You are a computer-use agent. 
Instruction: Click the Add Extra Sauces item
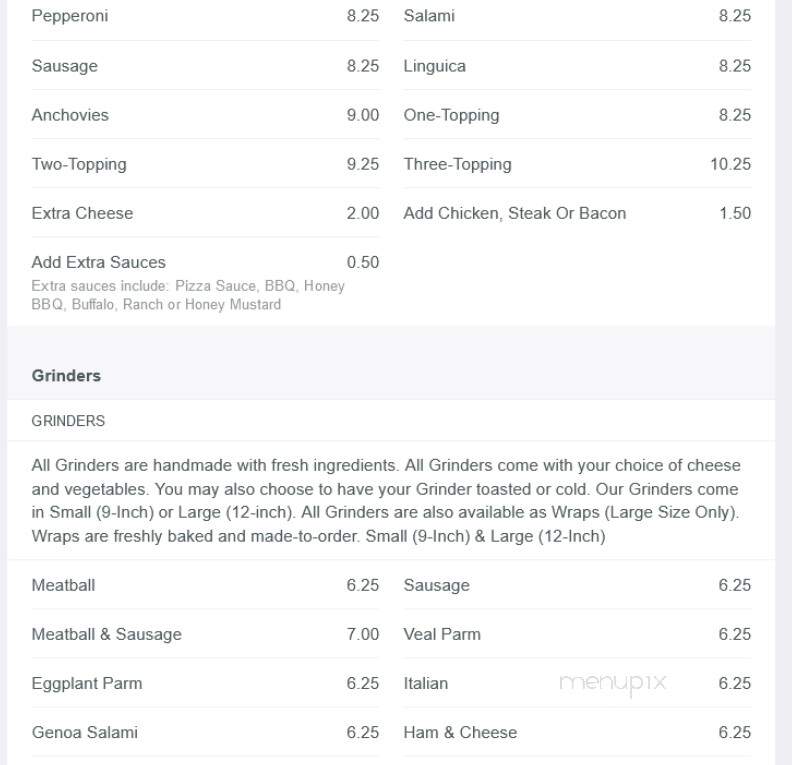click(205, 282)
